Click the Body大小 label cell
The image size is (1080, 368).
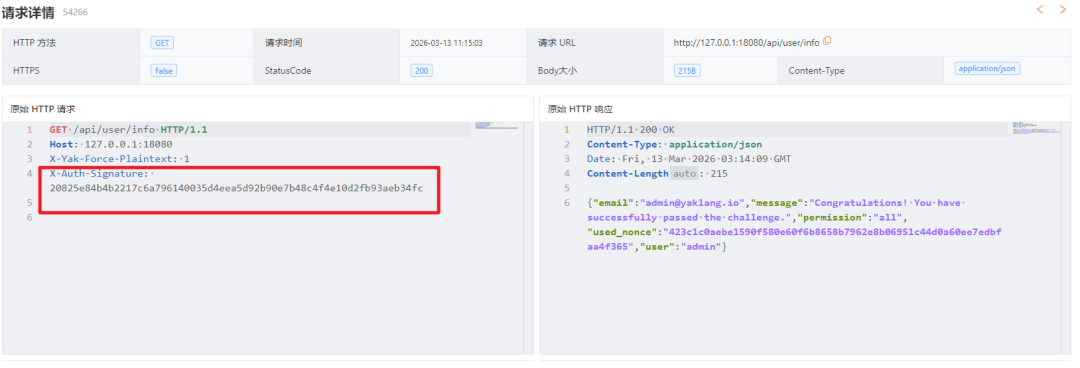click(595, 70)
